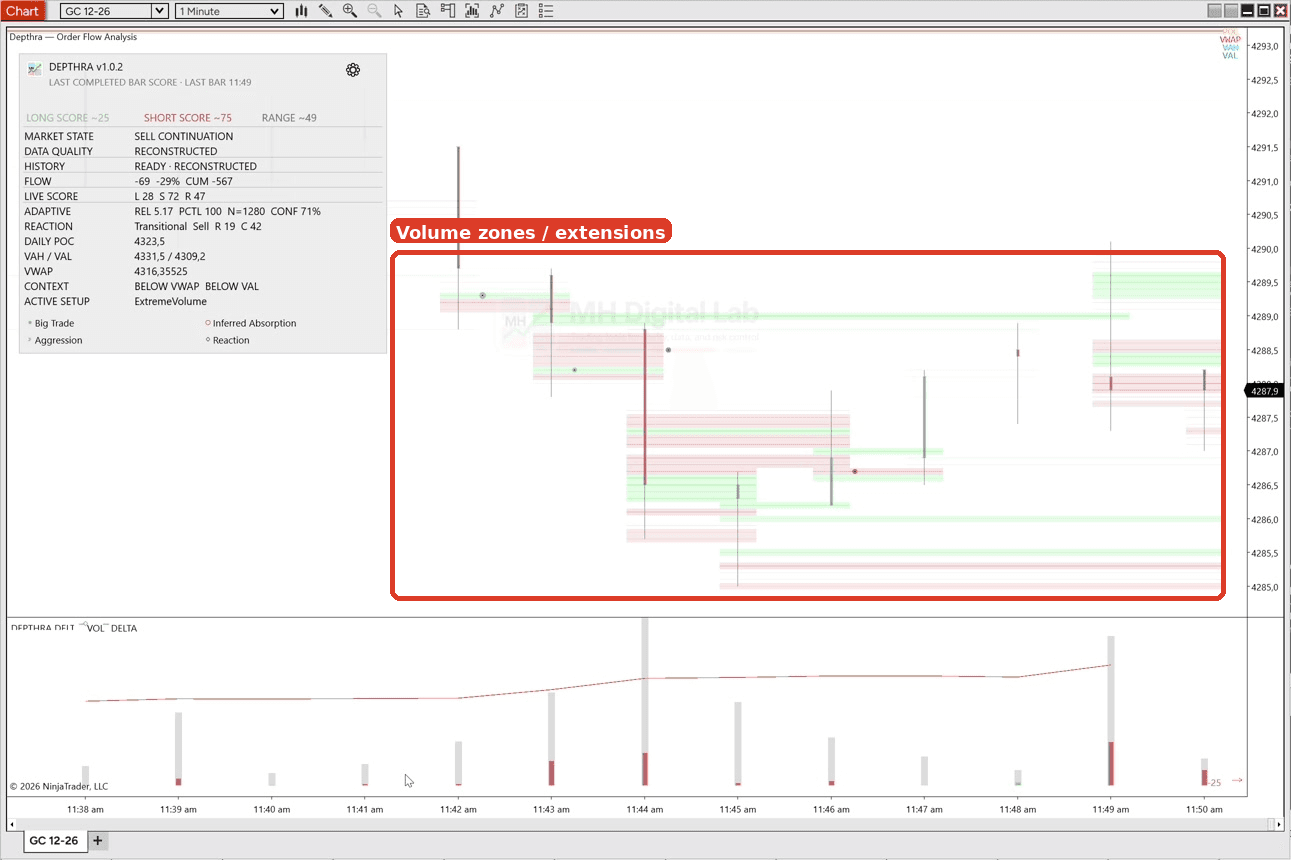Click the horizontal scrollbar at chart bottom
This screenshot has height=860, width=1291.
645,825
